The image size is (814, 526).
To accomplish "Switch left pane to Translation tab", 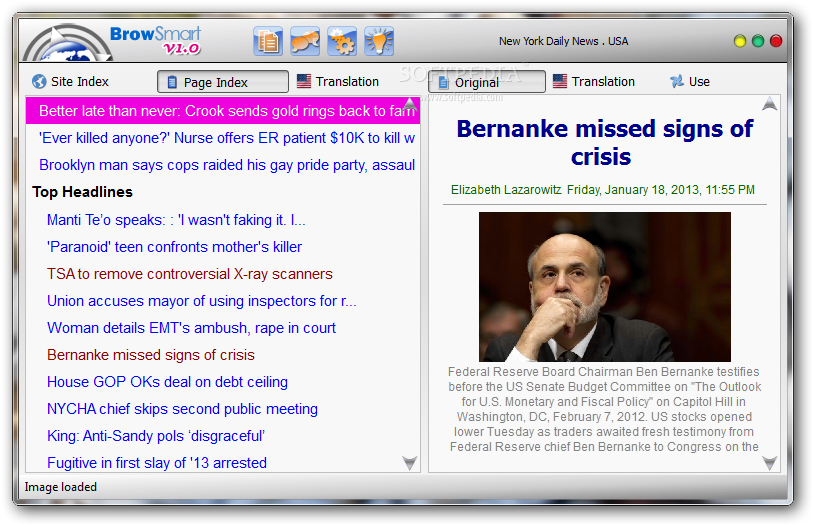I will (338, 82).
